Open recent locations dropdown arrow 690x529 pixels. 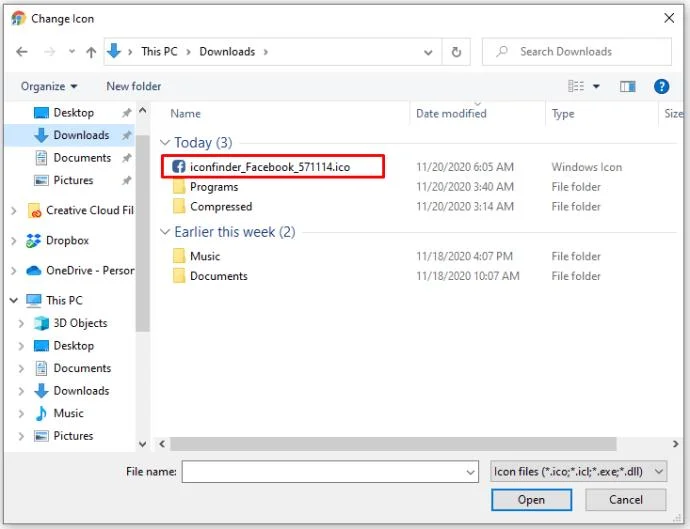[71, 52]
